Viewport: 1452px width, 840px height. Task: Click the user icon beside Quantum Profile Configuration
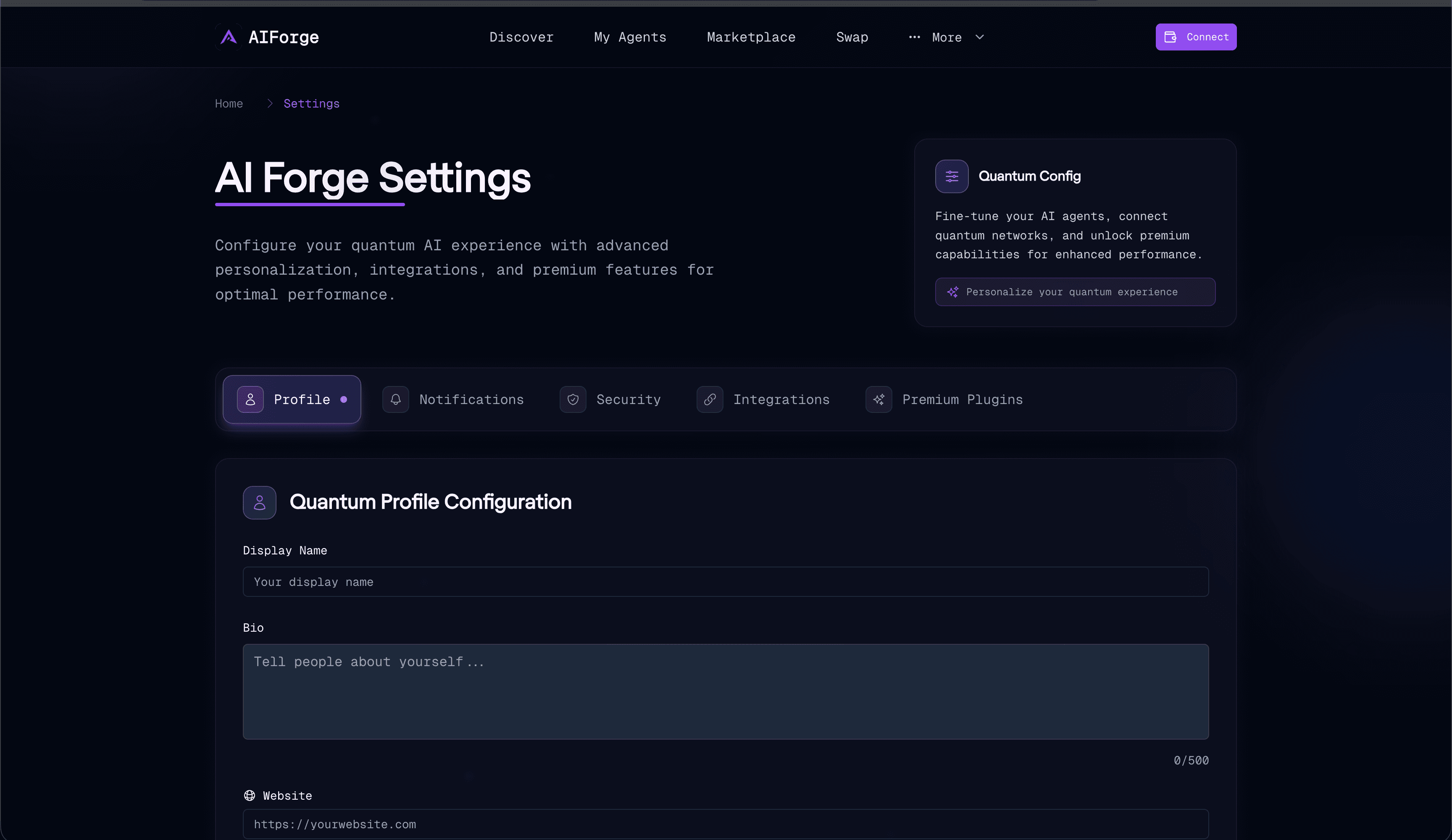tap(259, 502)
